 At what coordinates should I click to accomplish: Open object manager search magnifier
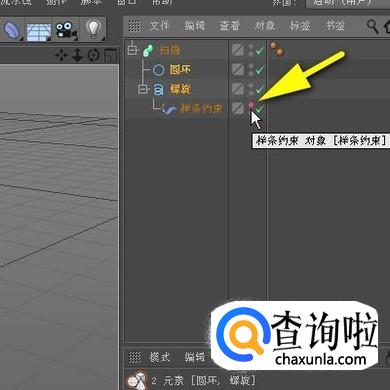pos(372,26)
